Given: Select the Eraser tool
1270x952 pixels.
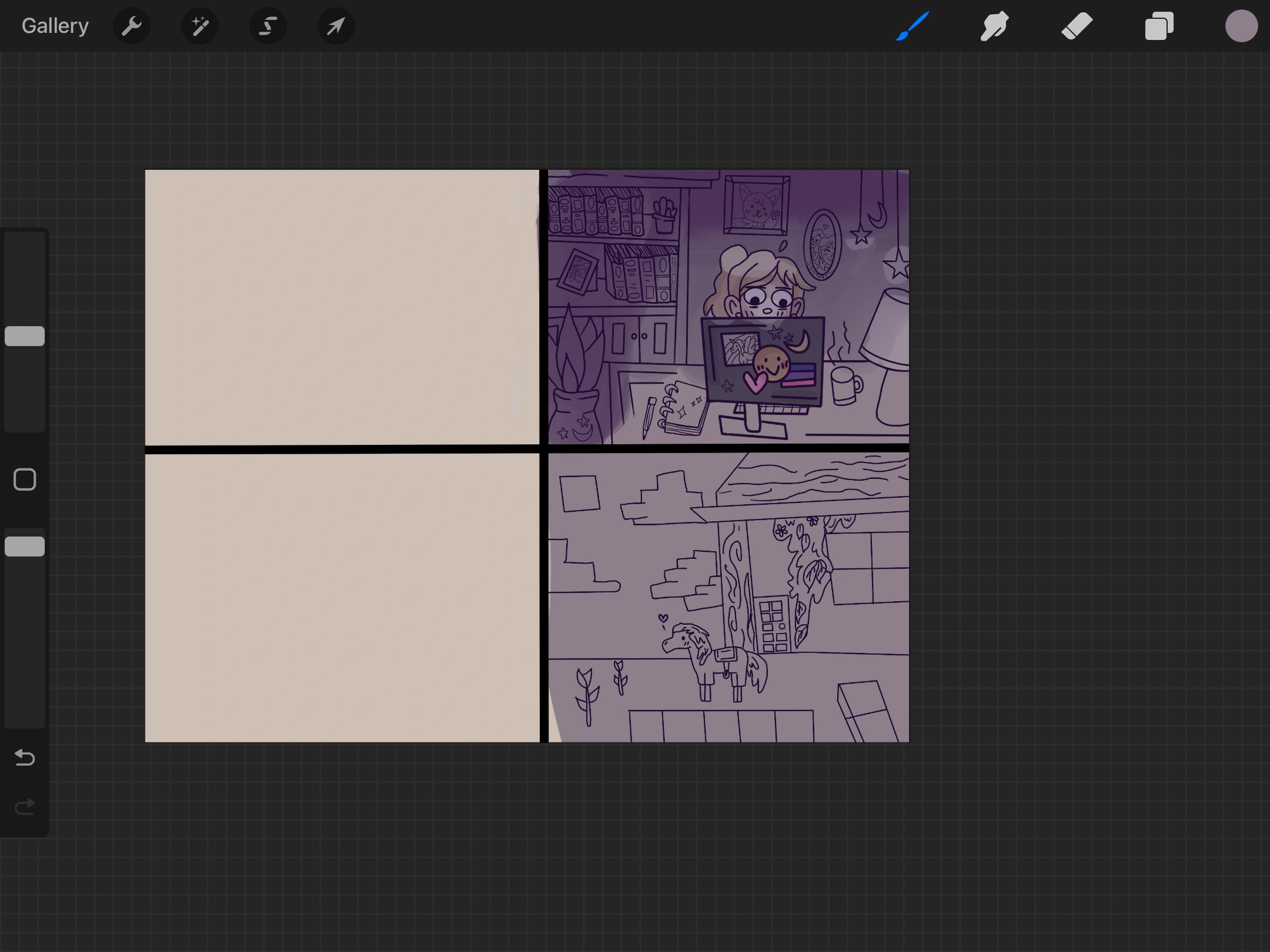Looking at the screenshot, I should (1077, 26).
